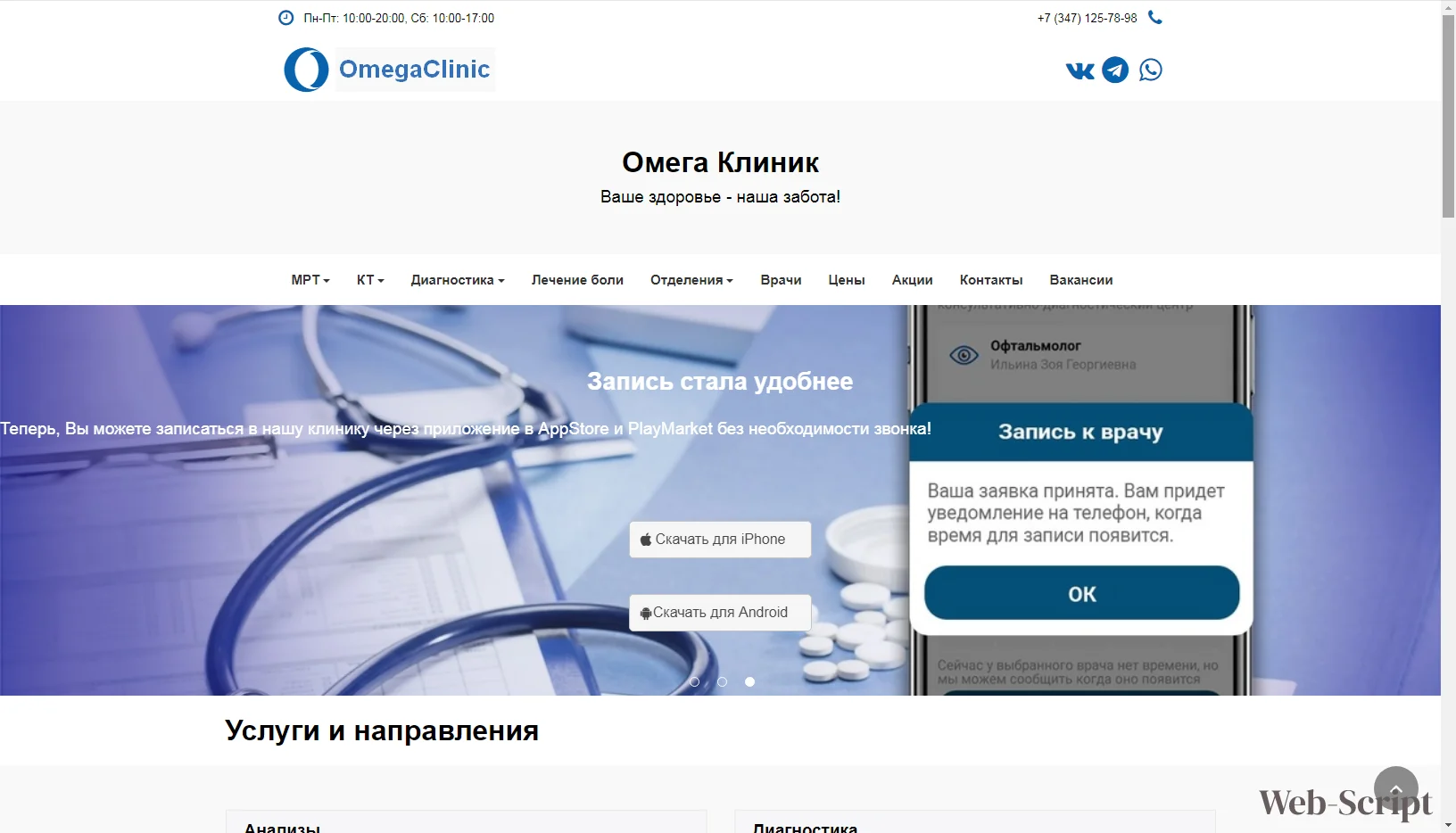Click the scrollbar up arrow
The image size is (1456, 833).
point(1448,7)
